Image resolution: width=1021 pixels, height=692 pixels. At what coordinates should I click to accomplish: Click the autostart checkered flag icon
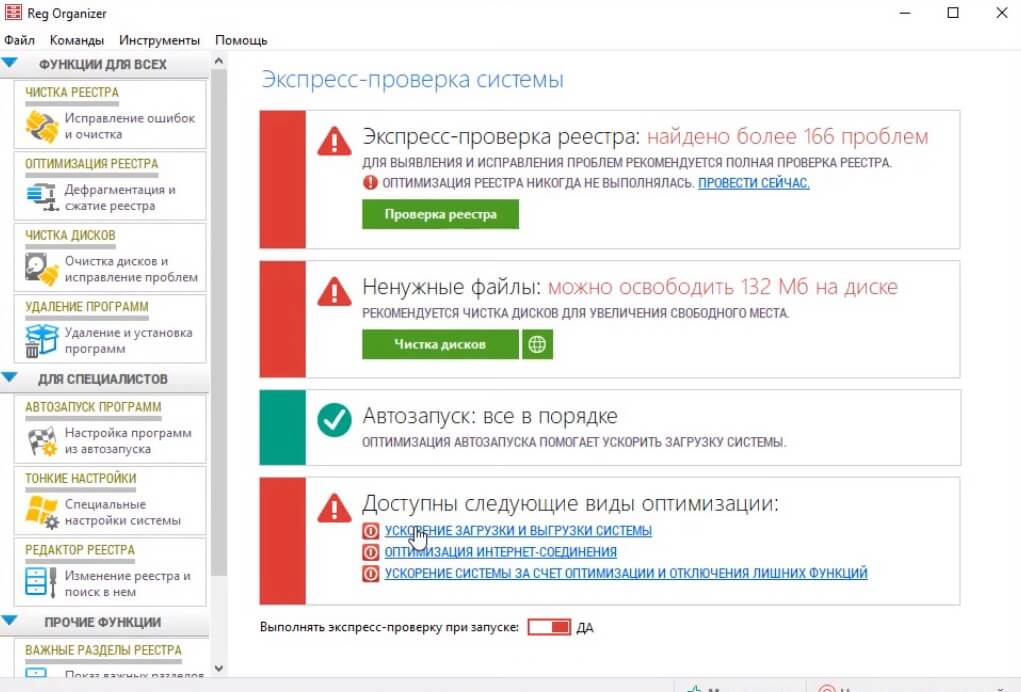pos(42,441)
